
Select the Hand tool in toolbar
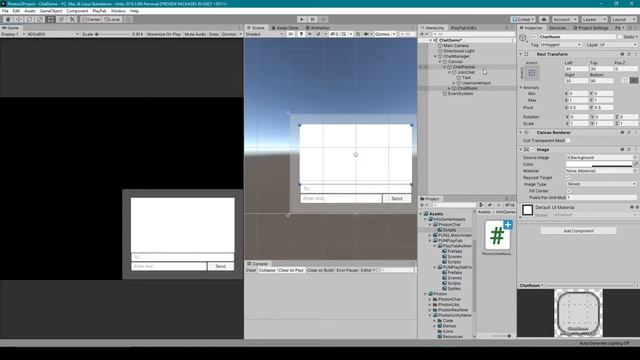click(x=8, y=19)
